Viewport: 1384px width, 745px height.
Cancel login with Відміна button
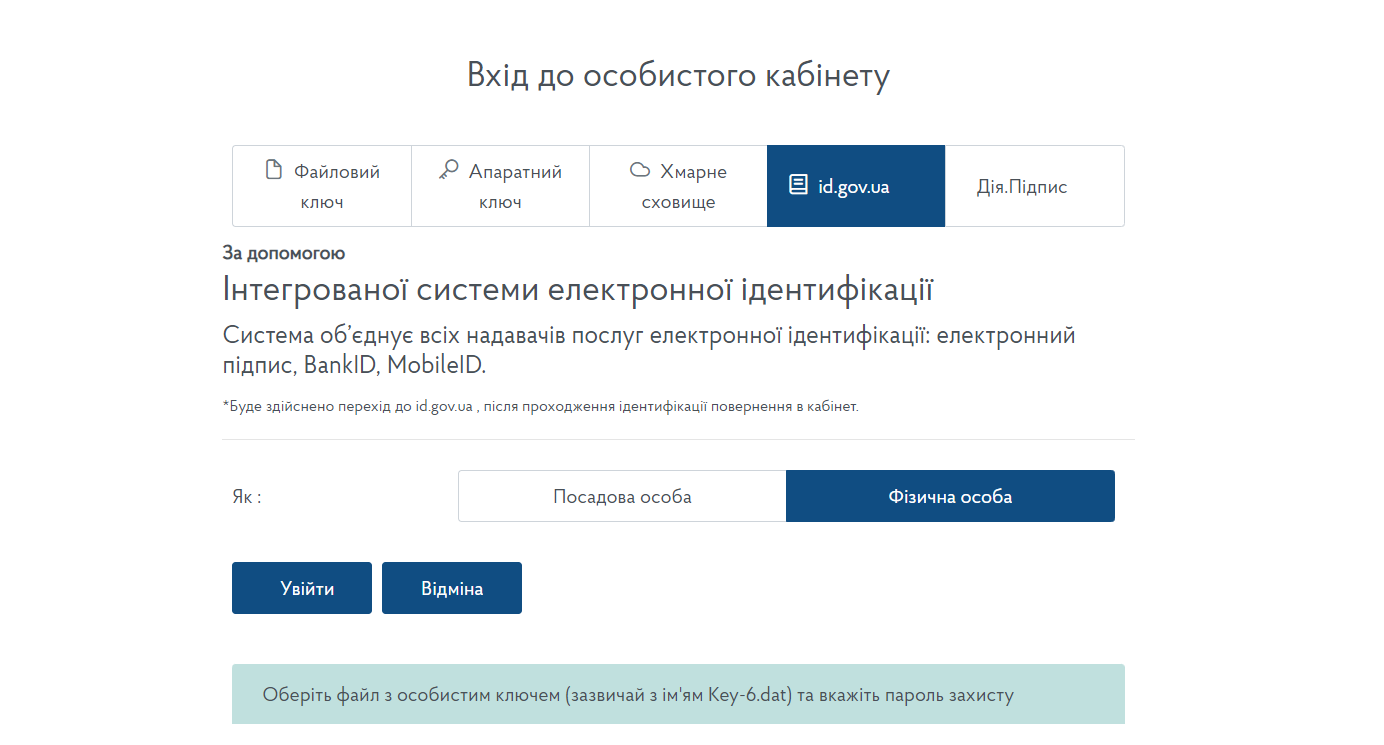click(x=452, y=588)
